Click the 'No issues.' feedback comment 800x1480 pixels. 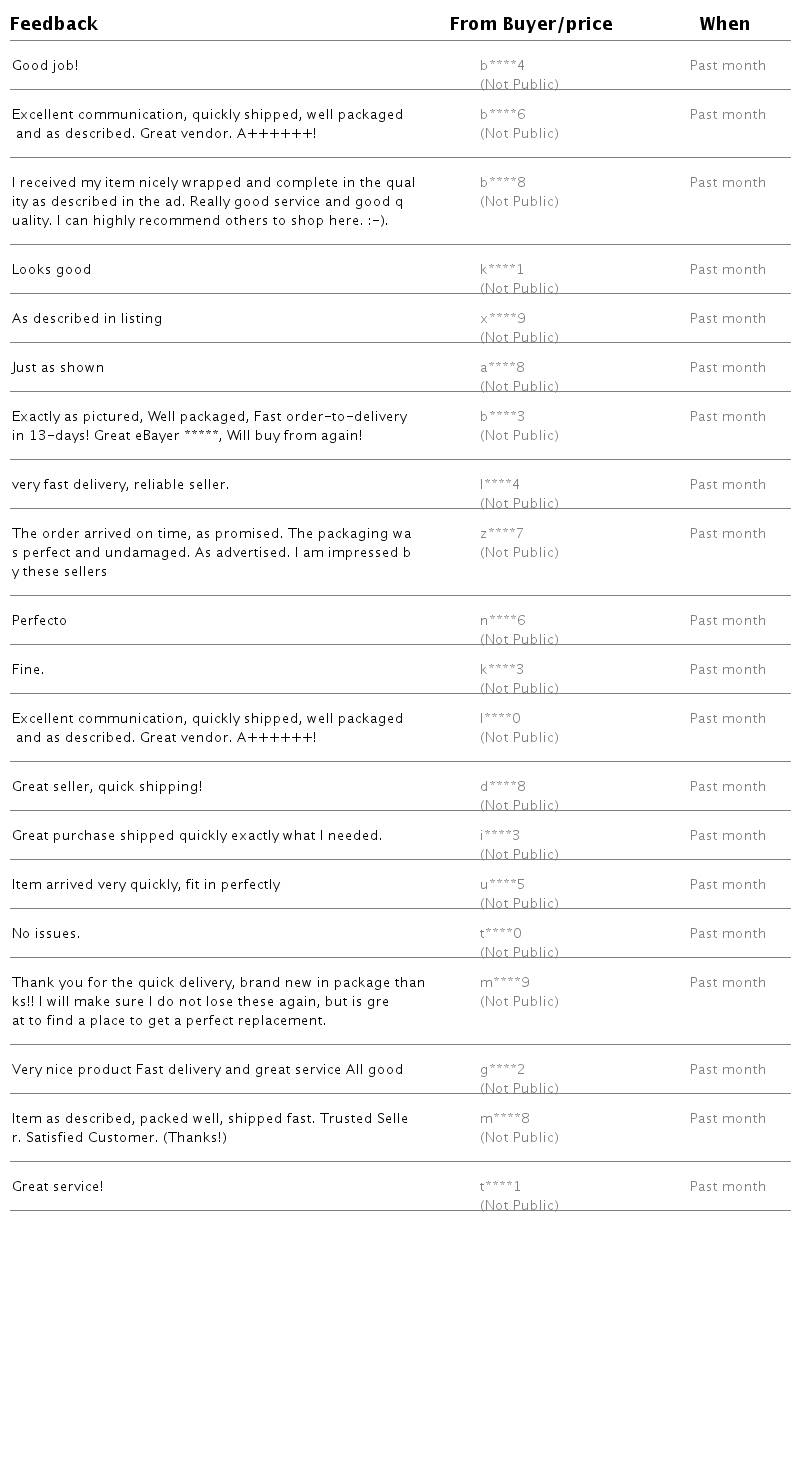(46, 934)
